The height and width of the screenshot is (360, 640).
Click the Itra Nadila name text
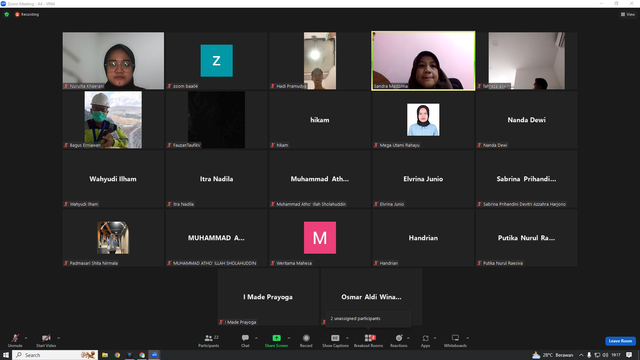coord(216,179)
